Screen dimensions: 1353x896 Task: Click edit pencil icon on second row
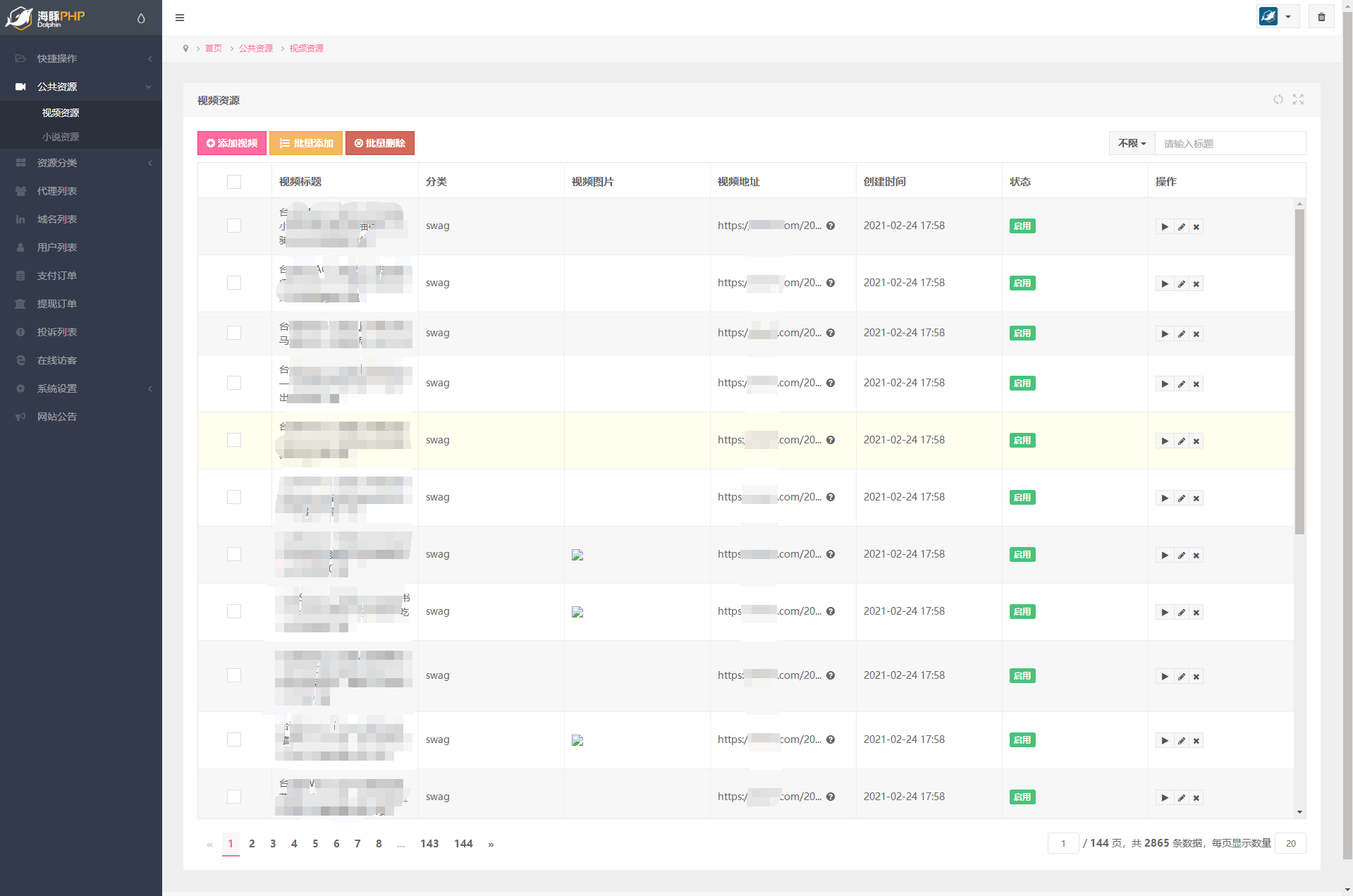(1181, 284)
